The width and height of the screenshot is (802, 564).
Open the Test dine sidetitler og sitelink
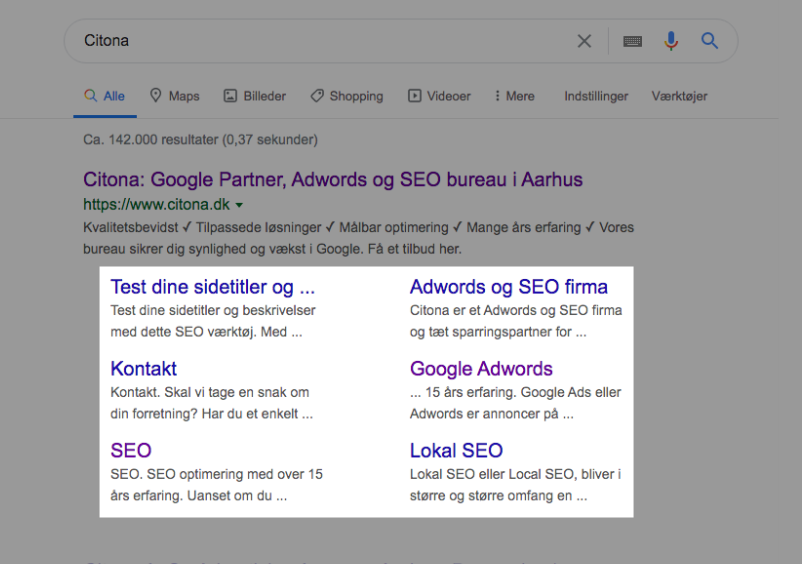click(x=213, y=287)
